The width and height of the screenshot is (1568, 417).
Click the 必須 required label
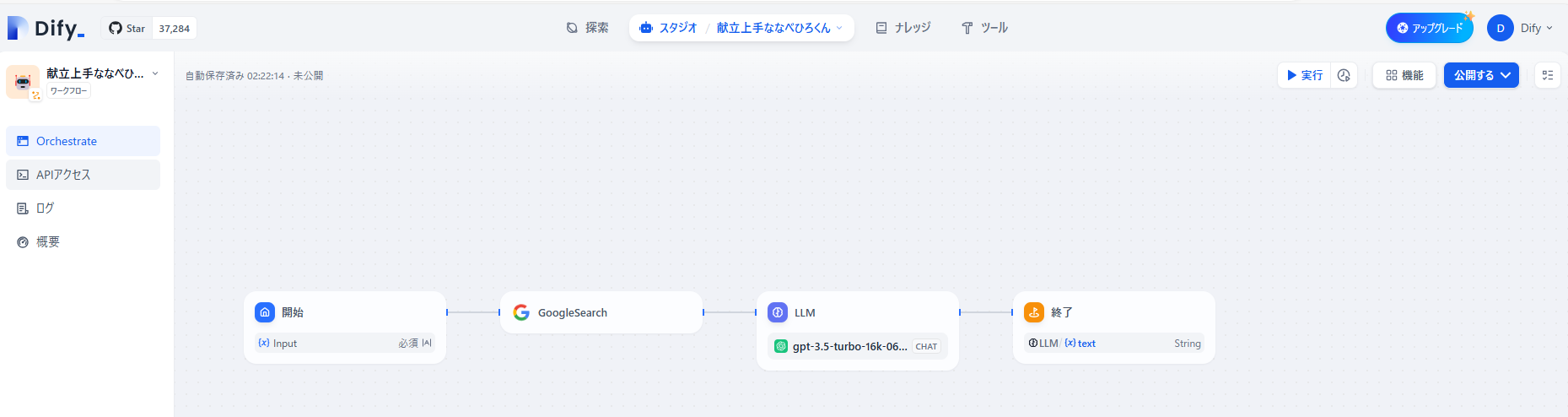click(x=408, y=344)
